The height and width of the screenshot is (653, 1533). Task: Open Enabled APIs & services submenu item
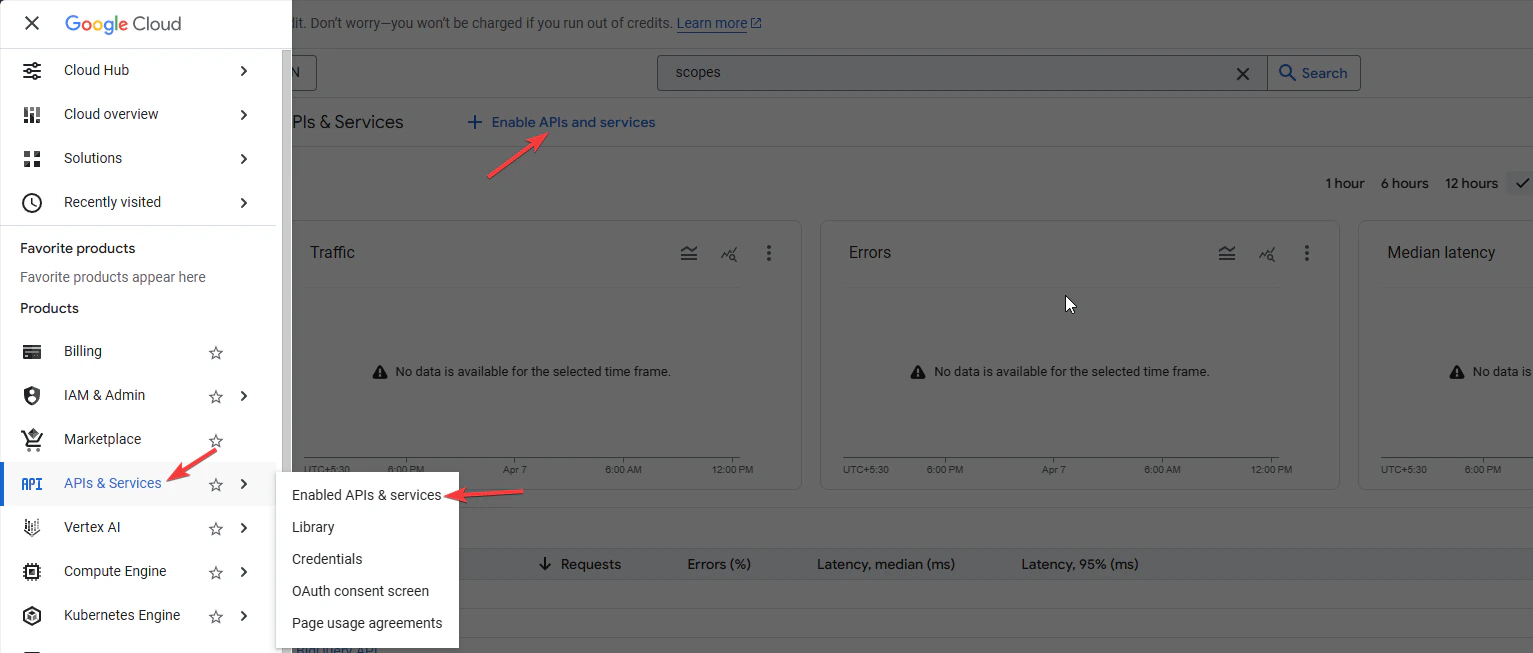click(367, 495)
